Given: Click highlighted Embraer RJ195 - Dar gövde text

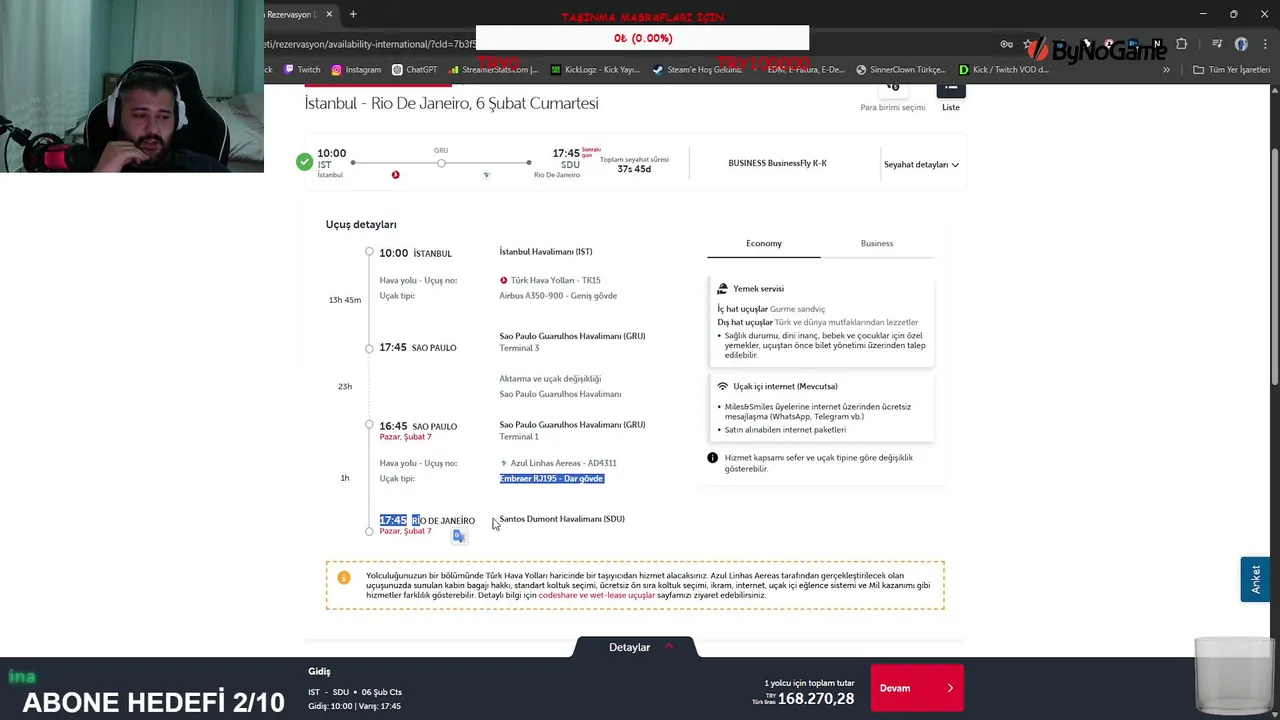Looking at the screenshot, I should tap(552, 478).
